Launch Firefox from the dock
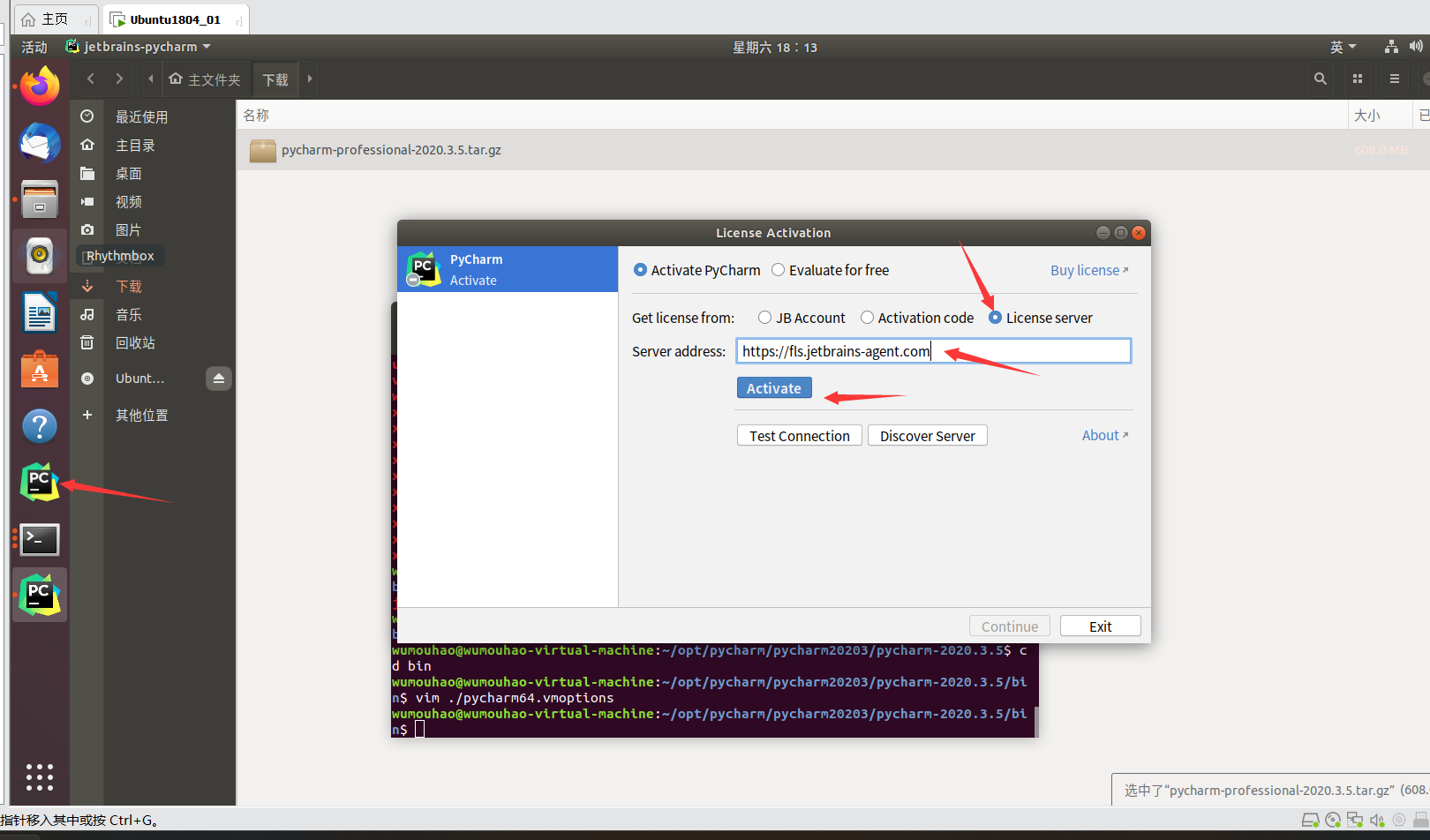The width and height of the screenshot is (1430, 840). (40, 86)
